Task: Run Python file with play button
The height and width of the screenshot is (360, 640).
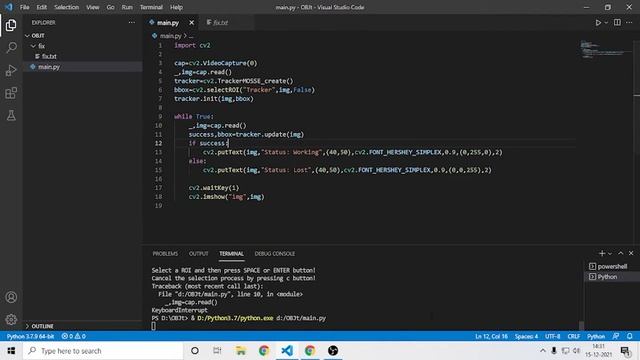Action: coord(598,23)
